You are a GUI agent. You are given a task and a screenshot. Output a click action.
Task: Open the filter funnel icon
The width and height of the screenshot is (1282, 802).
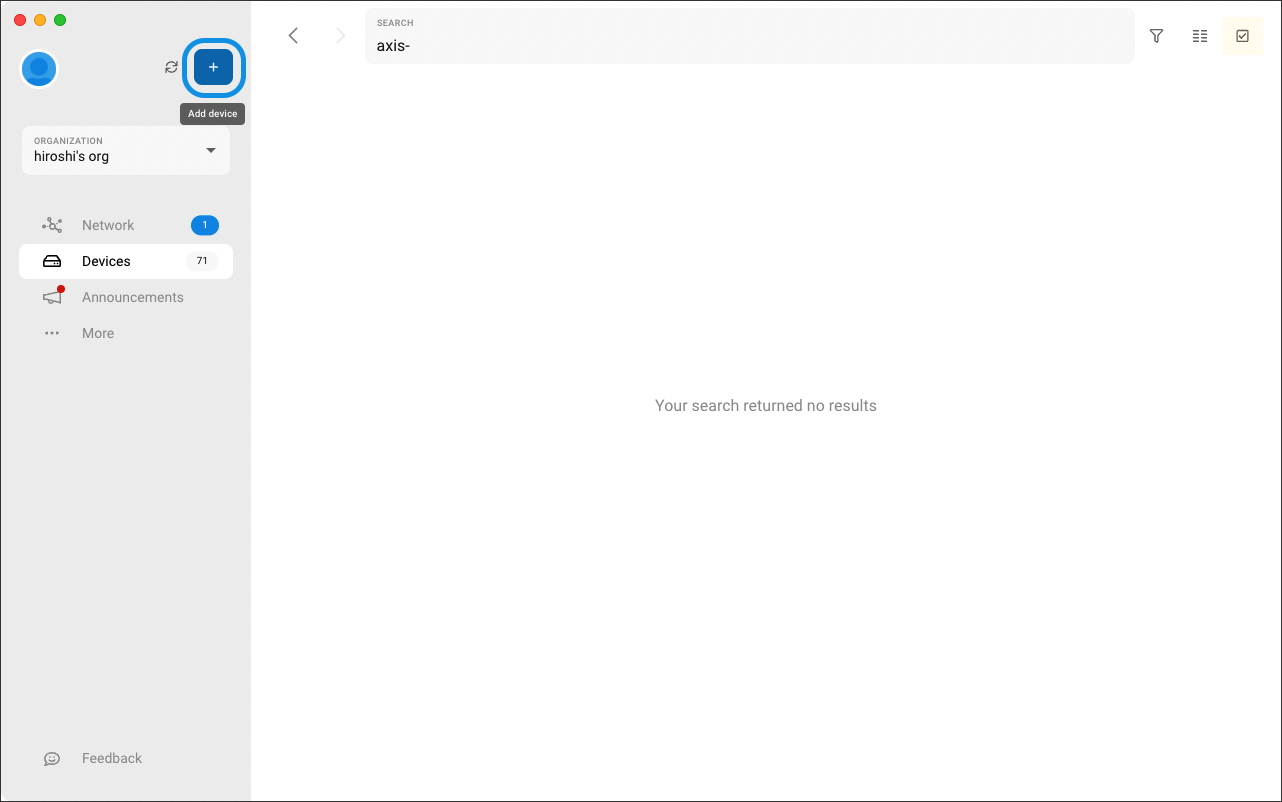coord(1157,36)
